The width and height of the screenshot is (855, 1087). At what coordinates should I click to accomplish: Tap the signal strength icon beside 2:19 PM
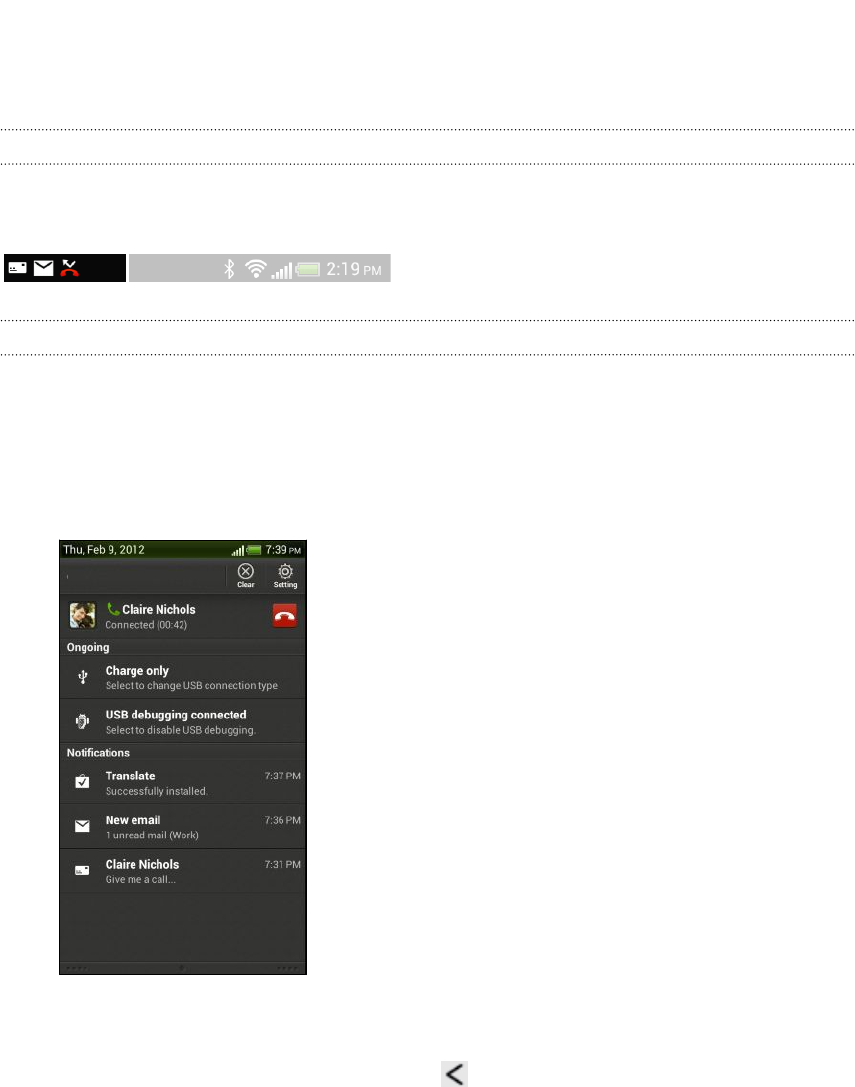click(x=282, y=270)
